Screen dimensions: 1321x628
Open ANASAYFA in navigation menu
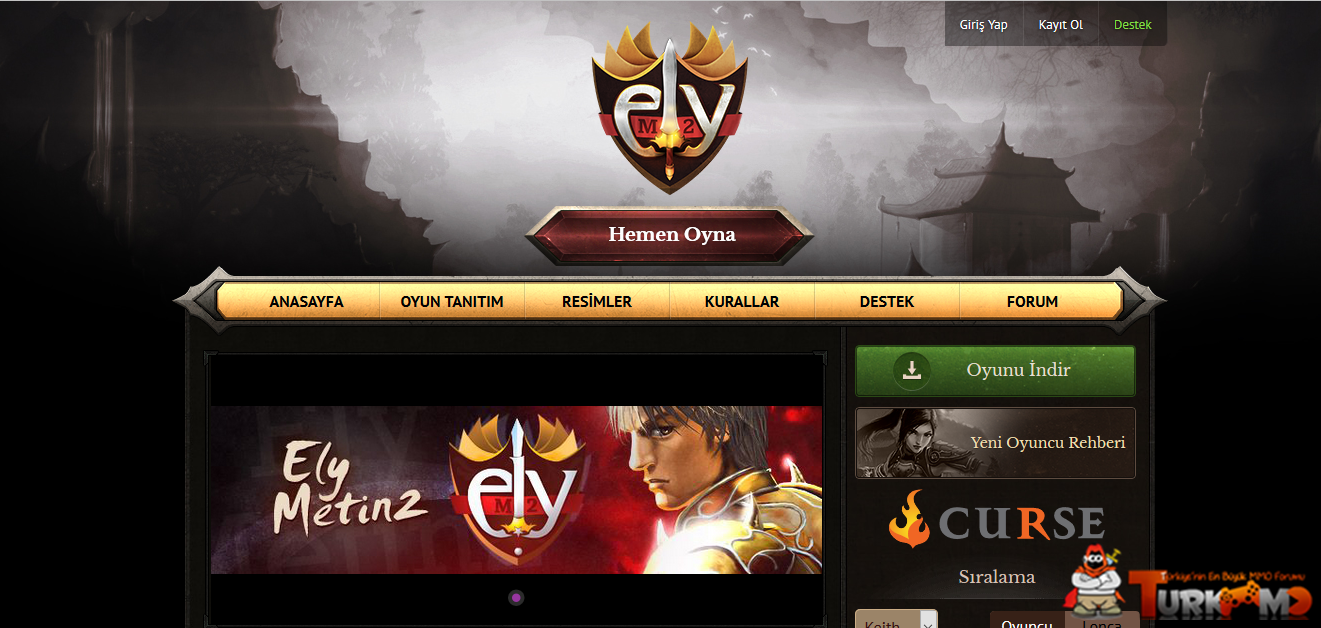tap(306, 301)
